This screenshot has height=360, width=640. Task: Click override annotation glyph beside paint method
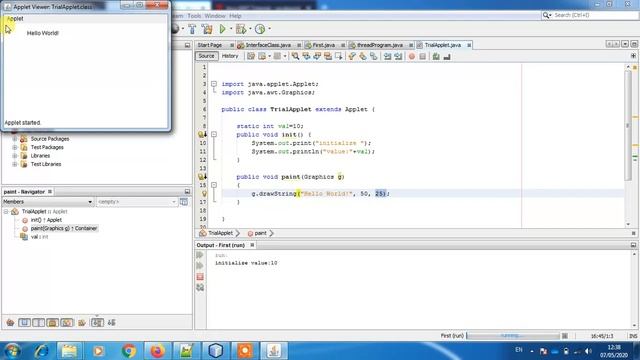point(202,177)
